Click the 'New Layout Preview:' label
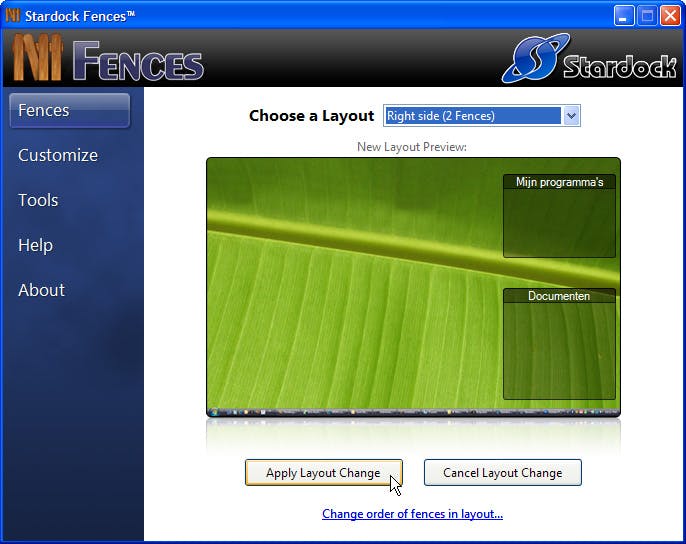Screen dimensions: 686x544 click(412, 147)
